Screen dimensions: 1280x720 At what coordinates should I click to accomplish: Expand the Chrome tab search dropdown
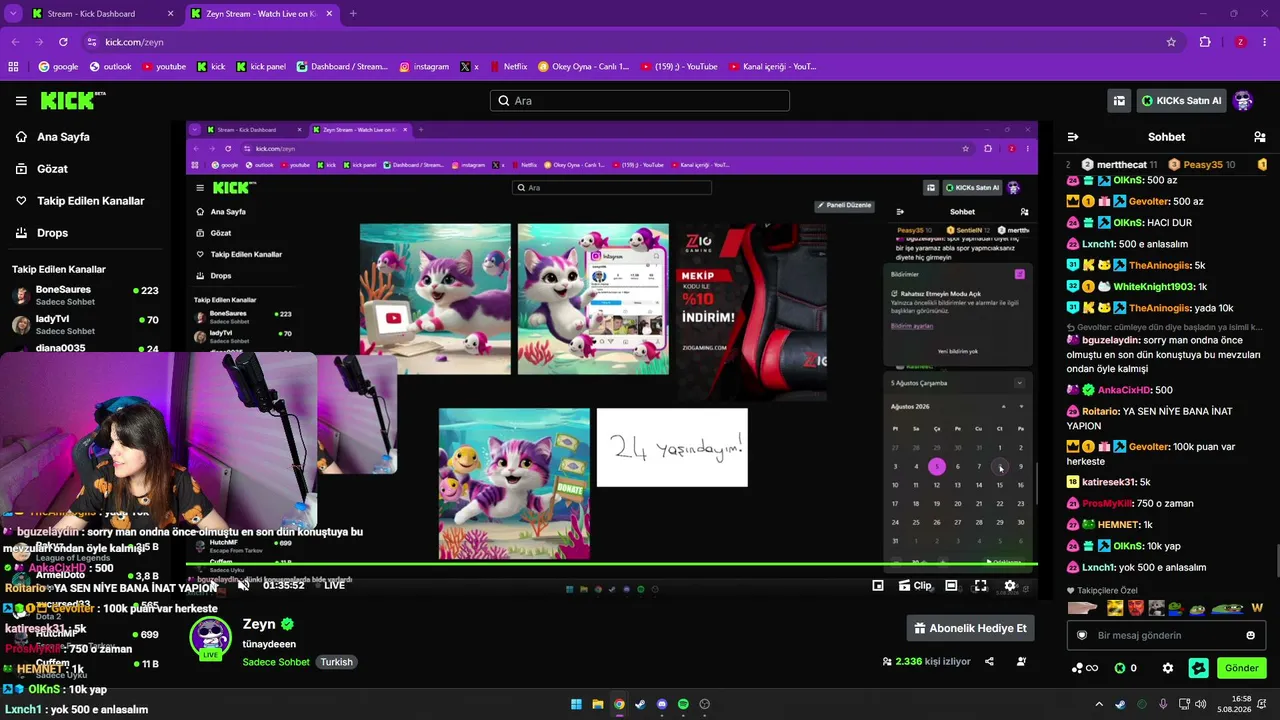coord(13,14)
